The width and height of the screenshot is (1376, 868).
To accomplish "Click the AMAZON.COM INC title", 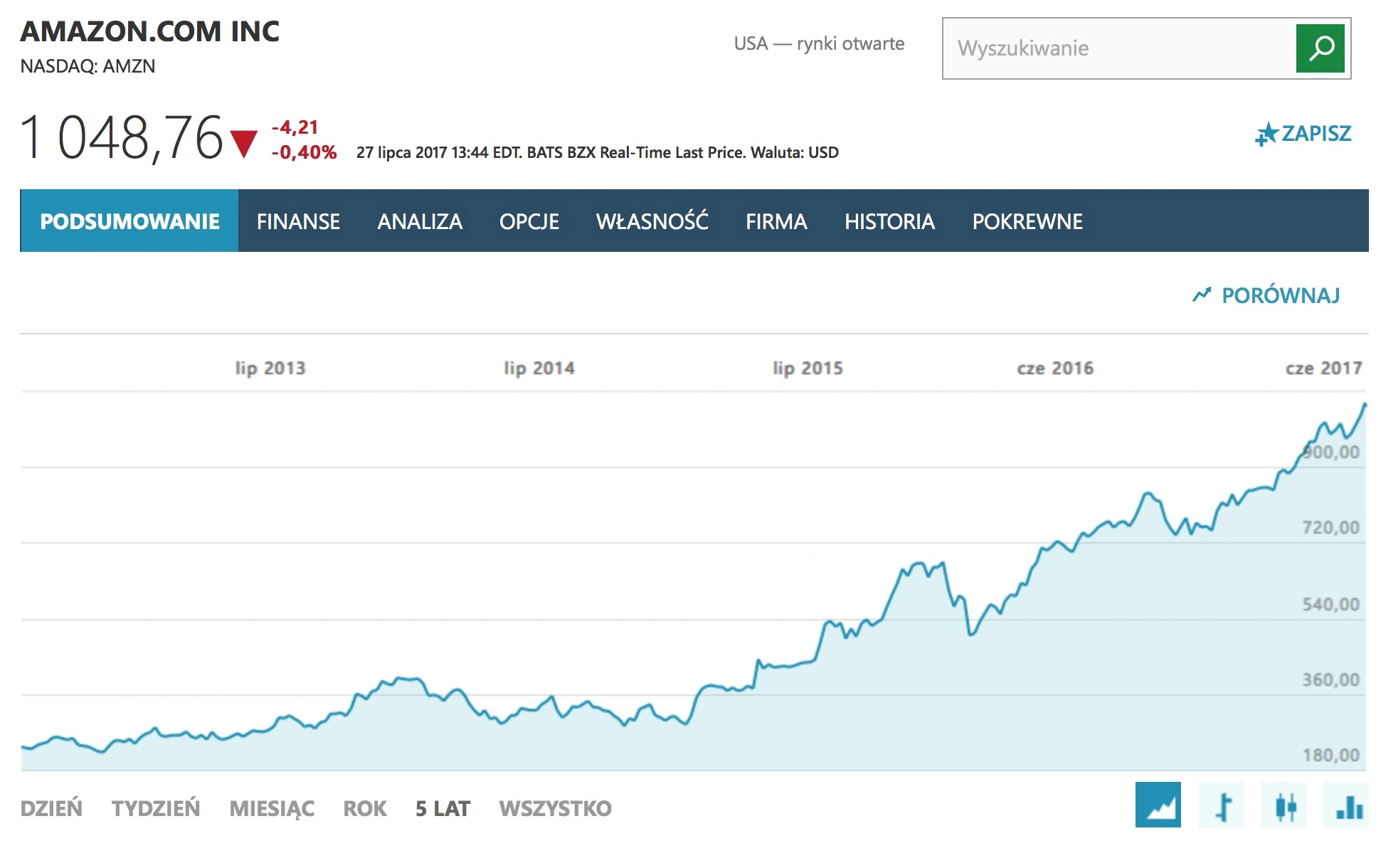I will (x=150, y=31).
